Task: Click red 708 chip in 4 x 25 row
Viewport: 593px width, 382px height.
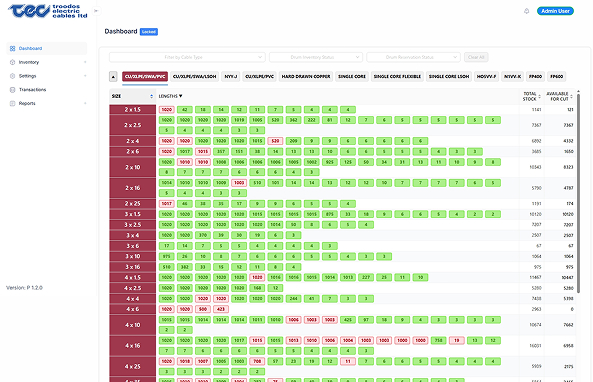Action: click(x=257, y=361)
